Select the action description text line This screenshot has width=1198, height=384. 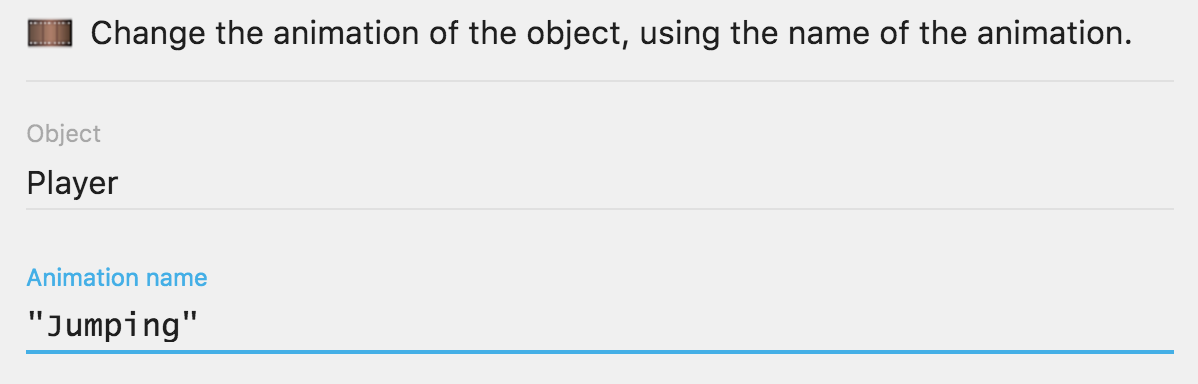(611, 34)
